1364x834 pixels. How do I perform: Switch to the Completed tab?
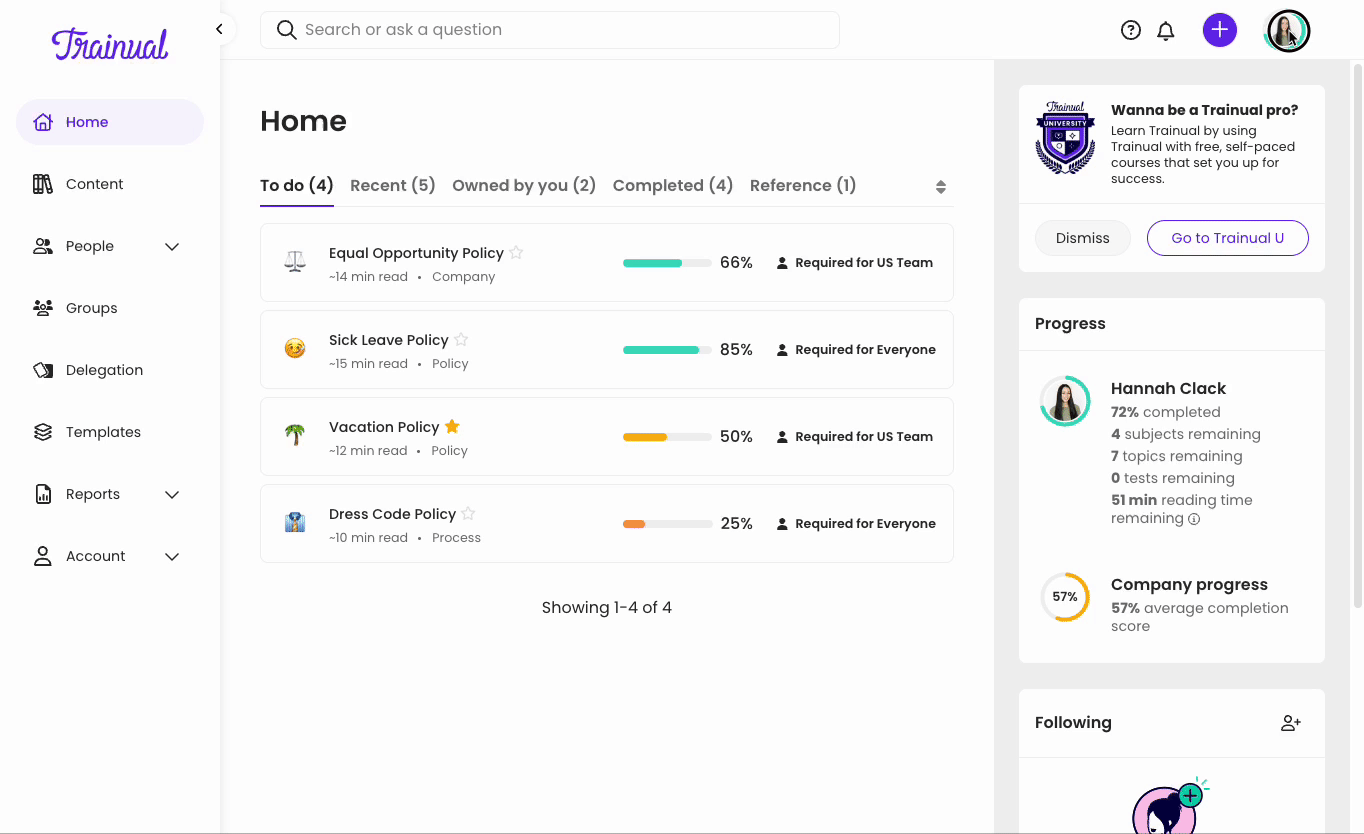(672, 185)
